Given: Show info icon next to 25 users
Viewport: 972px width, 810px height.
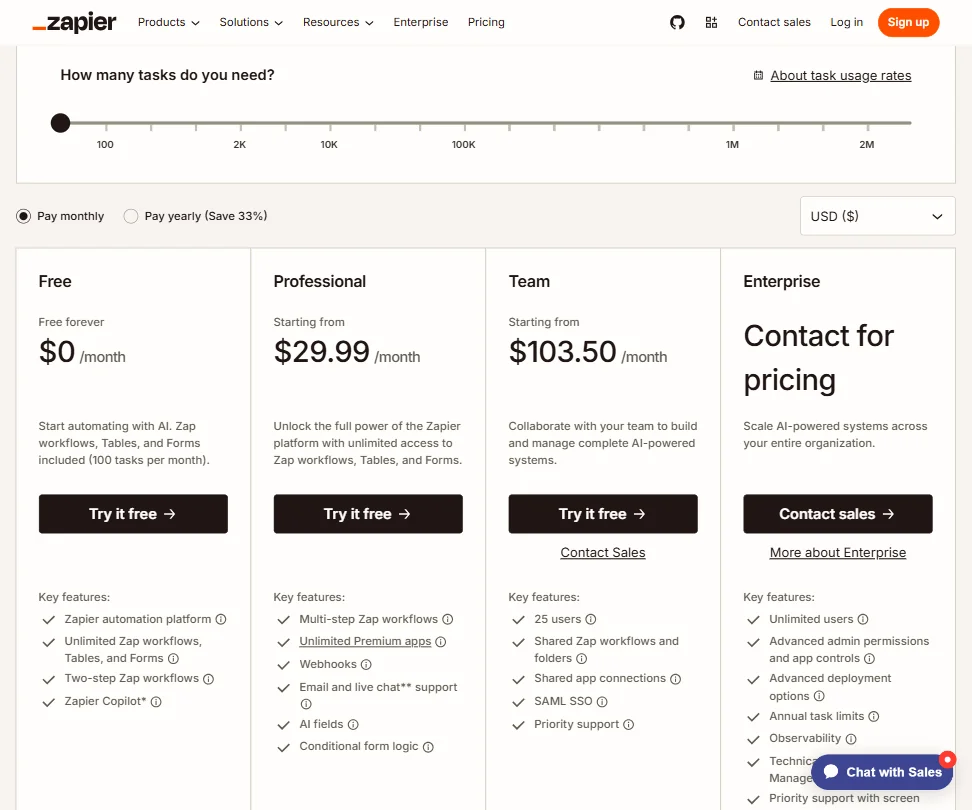Looking at the screenshot, I should (591, 619).
